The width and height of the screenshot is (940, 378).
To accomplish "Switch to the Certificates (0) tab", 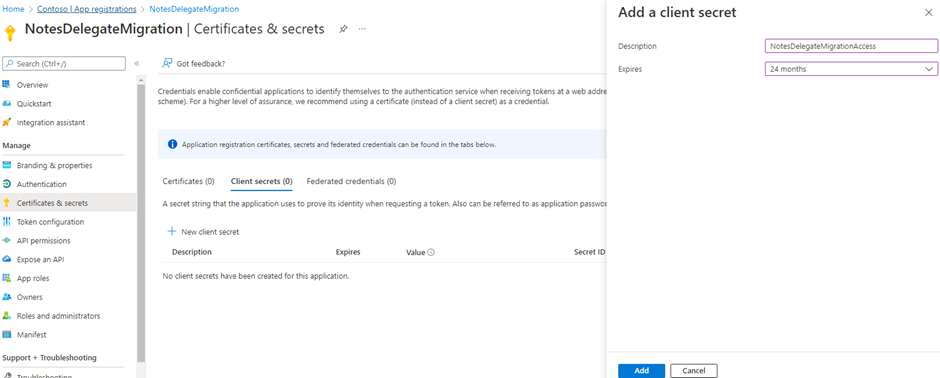I will pyautogui.click(x=188, y=181).
